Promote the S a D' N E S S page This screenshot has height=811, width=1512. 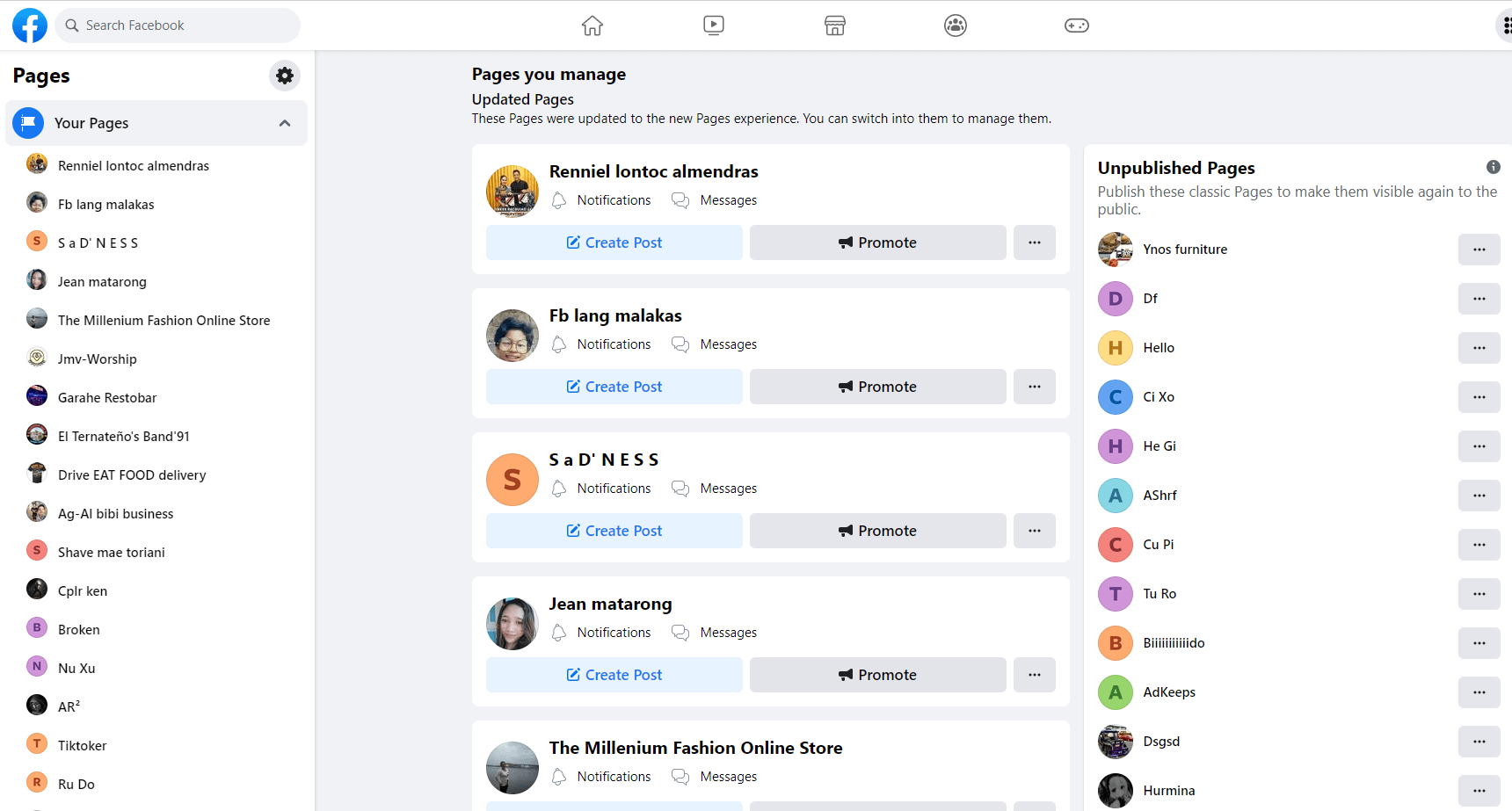pos(878,531)
